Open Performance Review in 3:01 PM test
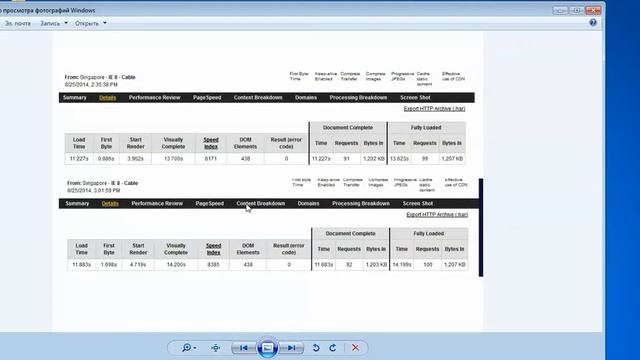 pos(157,203)
